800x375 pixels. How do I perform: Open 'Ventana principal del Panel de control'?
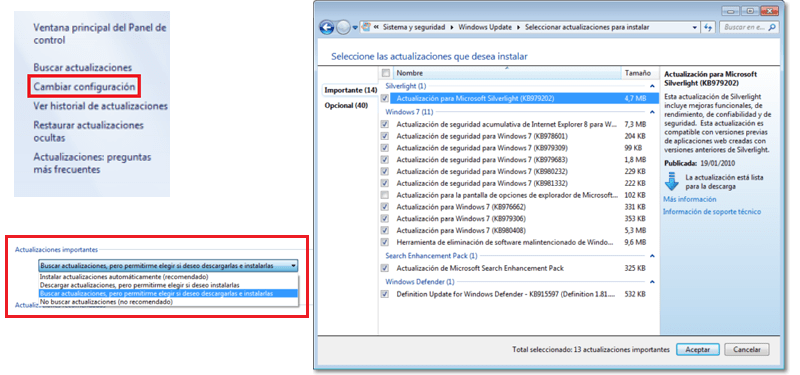[100, 34]
